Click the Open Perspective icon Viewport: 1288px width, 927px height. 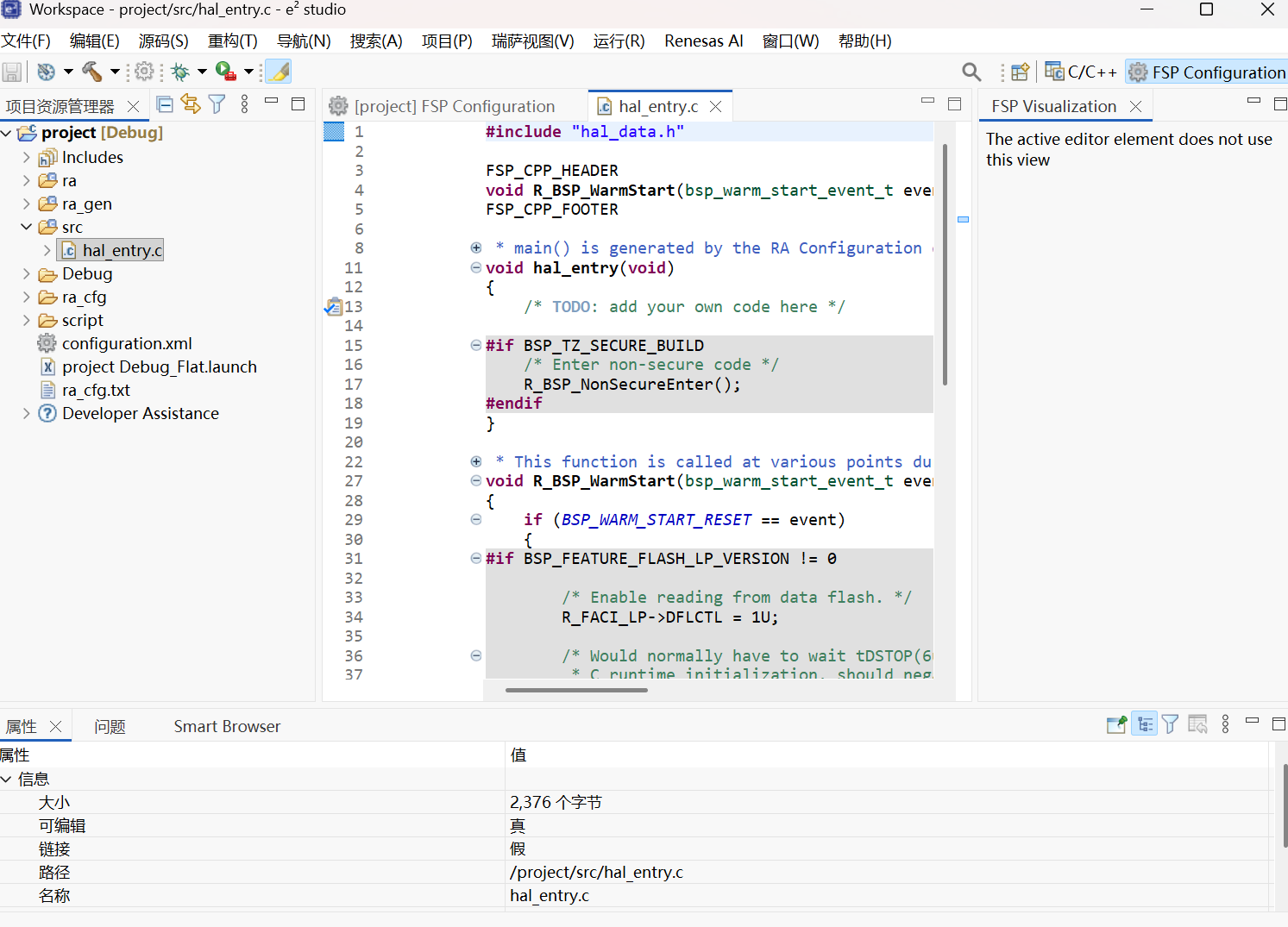coord(1021,72)
